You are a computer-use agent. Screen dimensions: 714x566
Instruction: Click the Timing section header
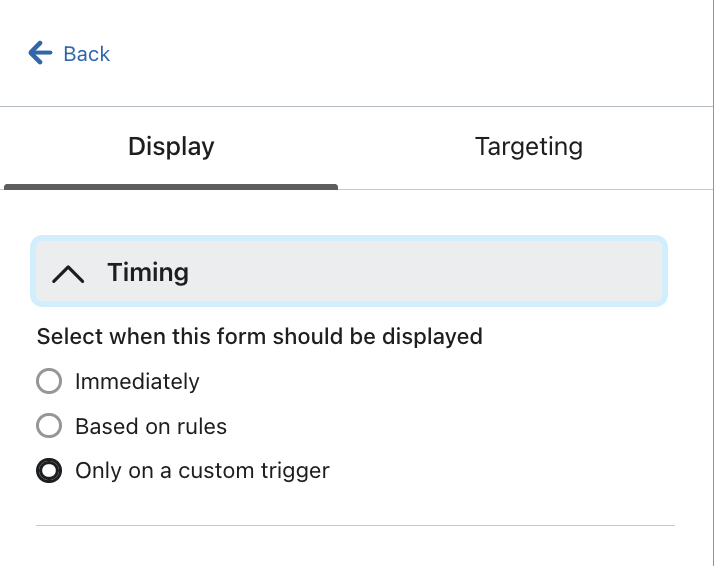[349, 272]
